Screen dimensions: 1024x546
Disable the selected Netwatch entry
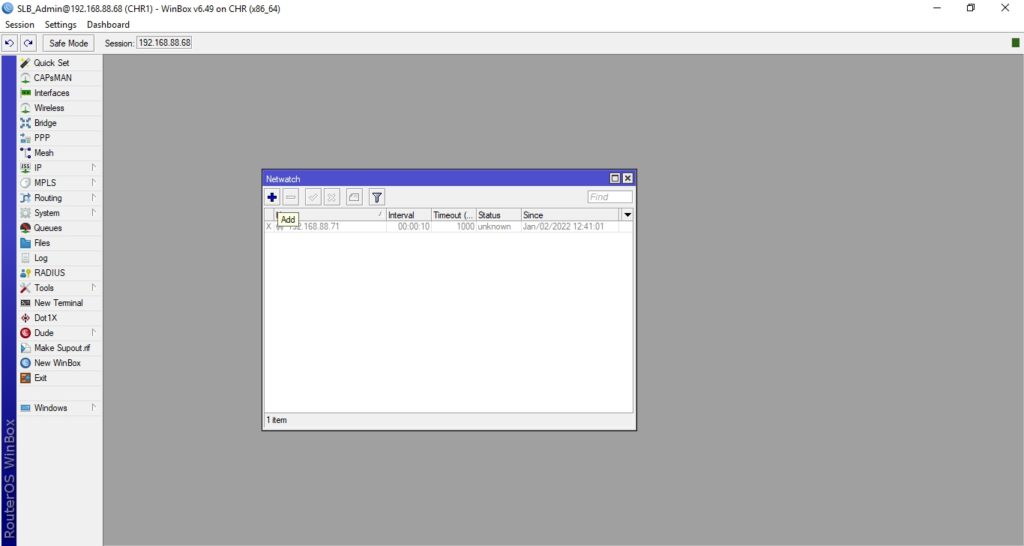point(331,197)
